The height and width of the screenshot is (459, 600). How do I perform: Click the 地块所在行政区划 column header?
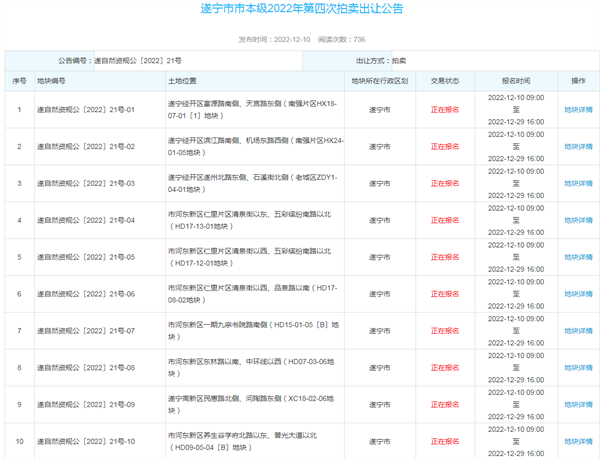(380, 81)
